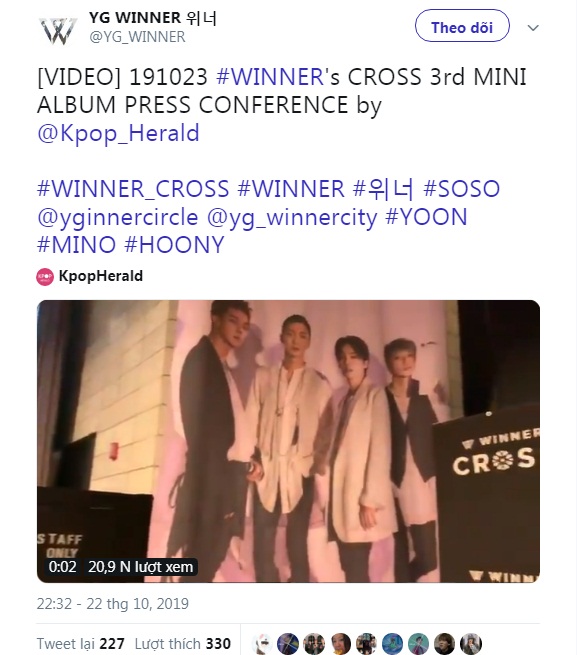This screenshot has width=577, height=655.
Task: Open the third liker avatar in row
Action: [x=314, y=643]
